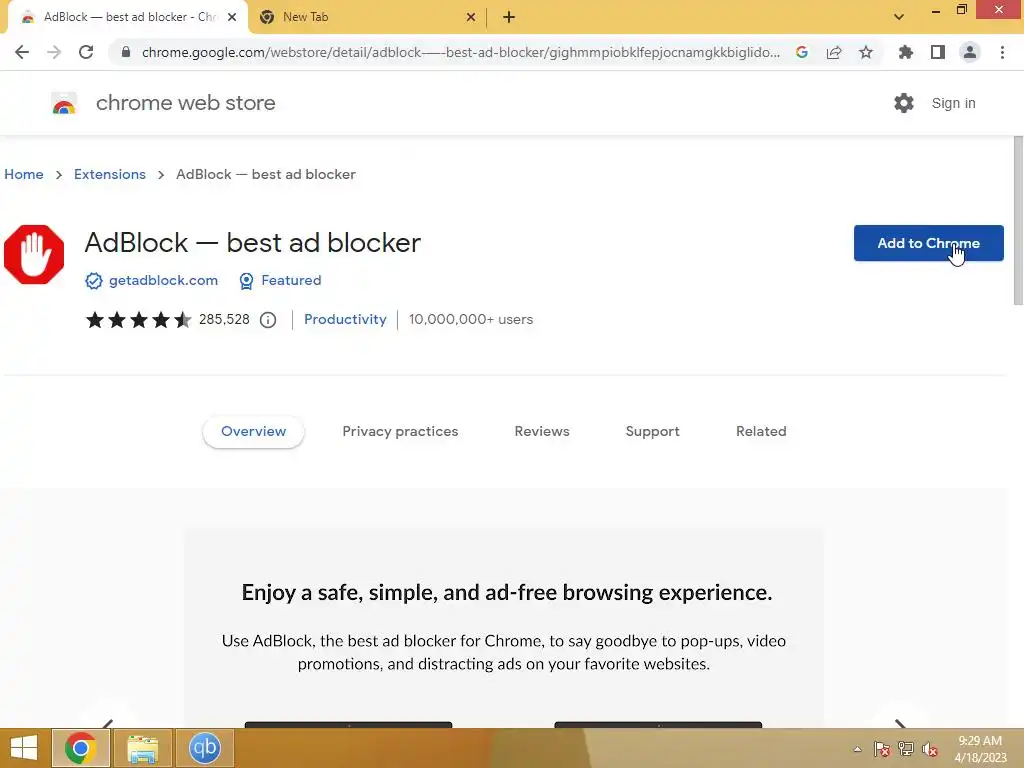Image resolution: width=1024 pixels, height=768 pixels.
Task: Go to Extensions breadcrumb link
Action: pyautogui.click(x=110, y=174)
